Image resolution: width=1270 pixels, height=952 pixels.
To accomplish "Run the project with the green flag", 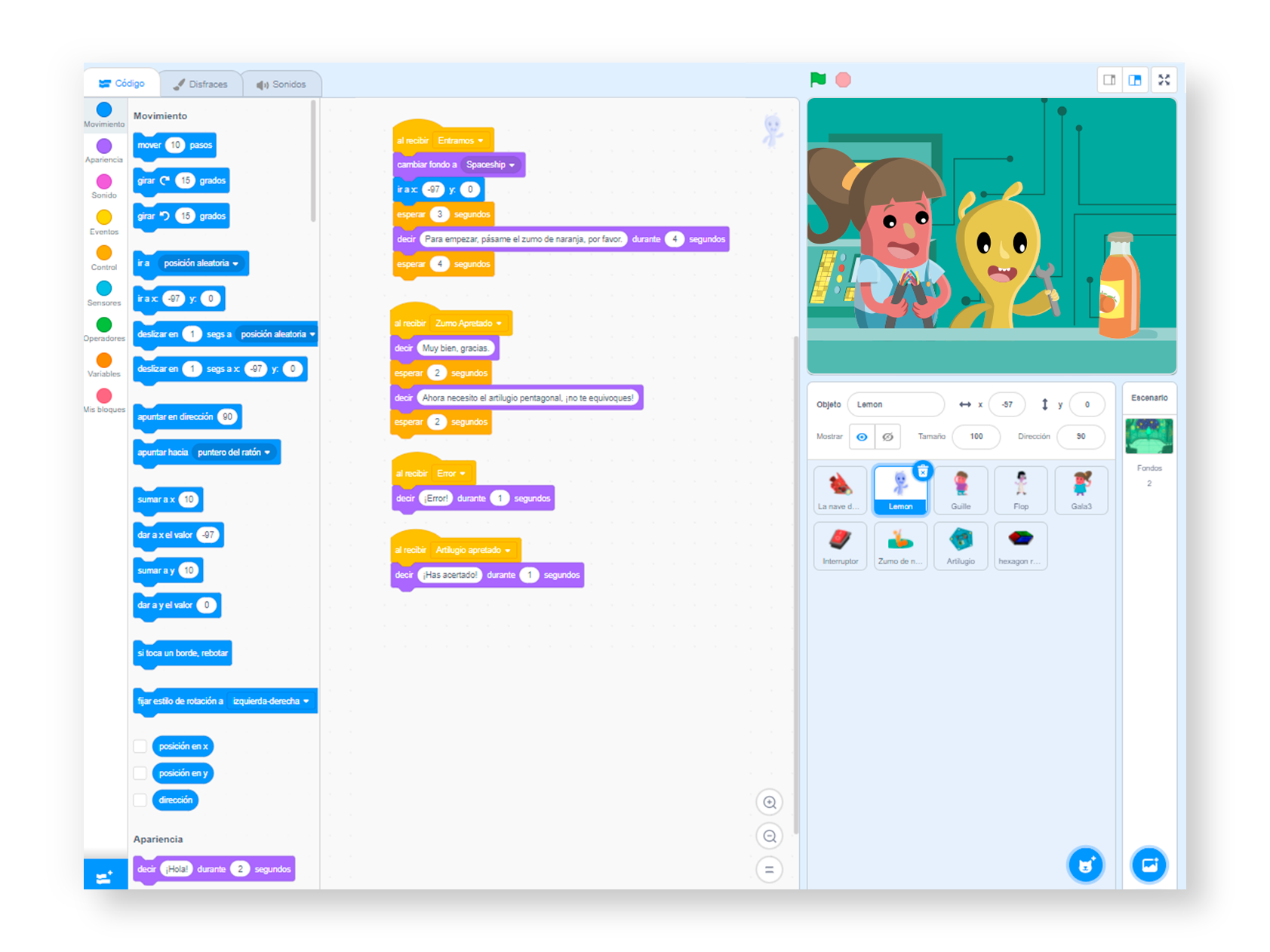I will coord(817,79).
